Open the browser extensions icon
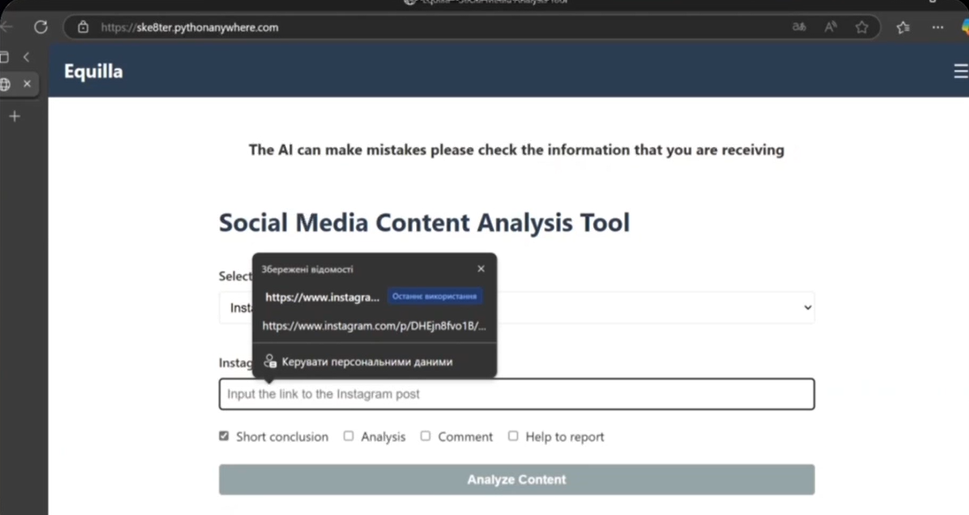Image resolution: width=969 pixels, height=515 pixels. coord(903,27)
